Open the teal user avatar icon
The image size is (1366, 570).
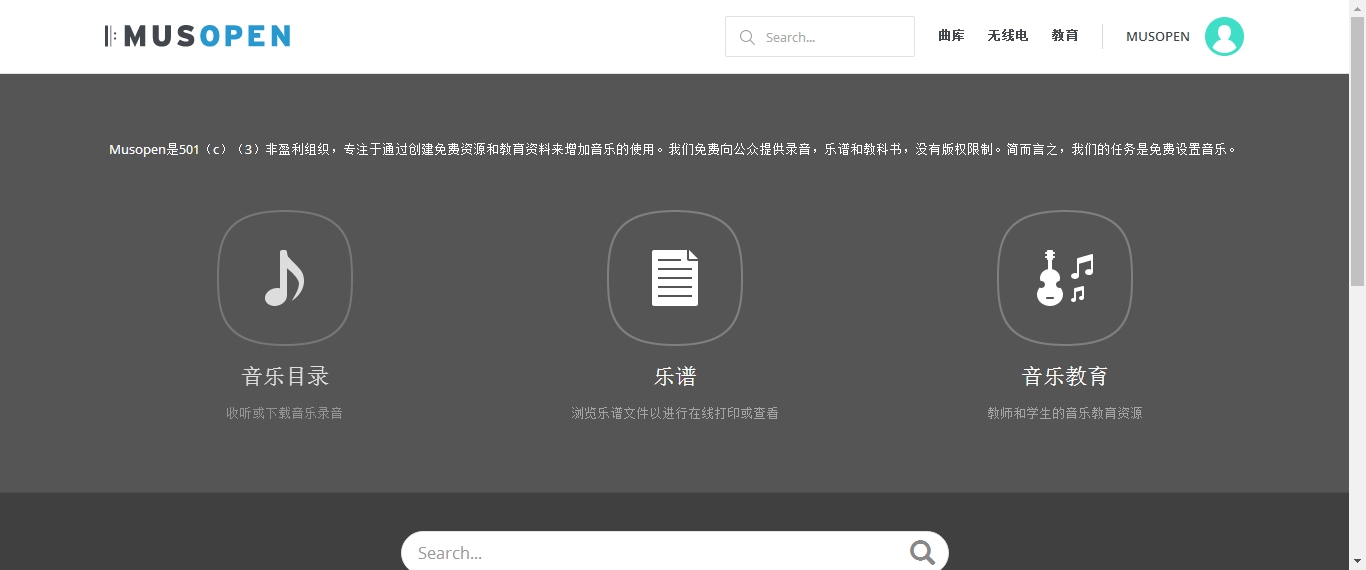[x=1224, y=36]
